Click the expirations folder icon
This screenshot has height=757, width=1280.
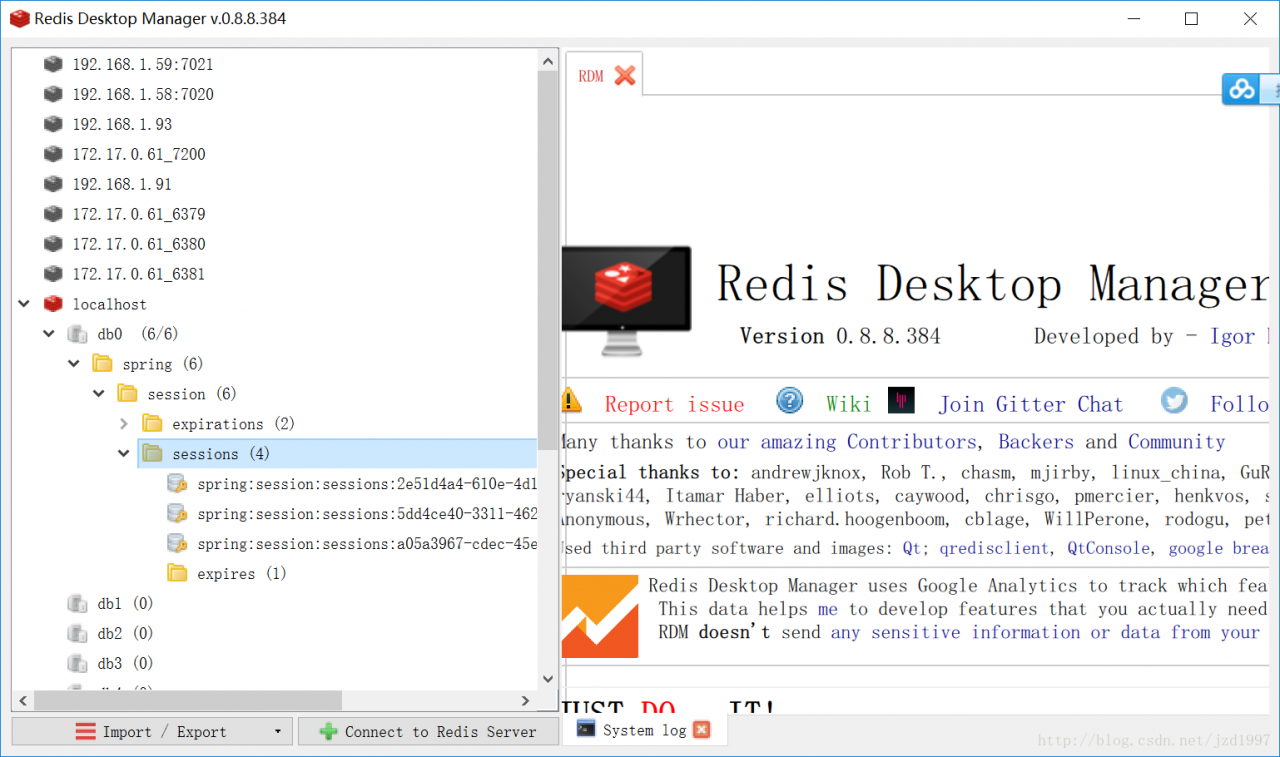tap(152, 423)
